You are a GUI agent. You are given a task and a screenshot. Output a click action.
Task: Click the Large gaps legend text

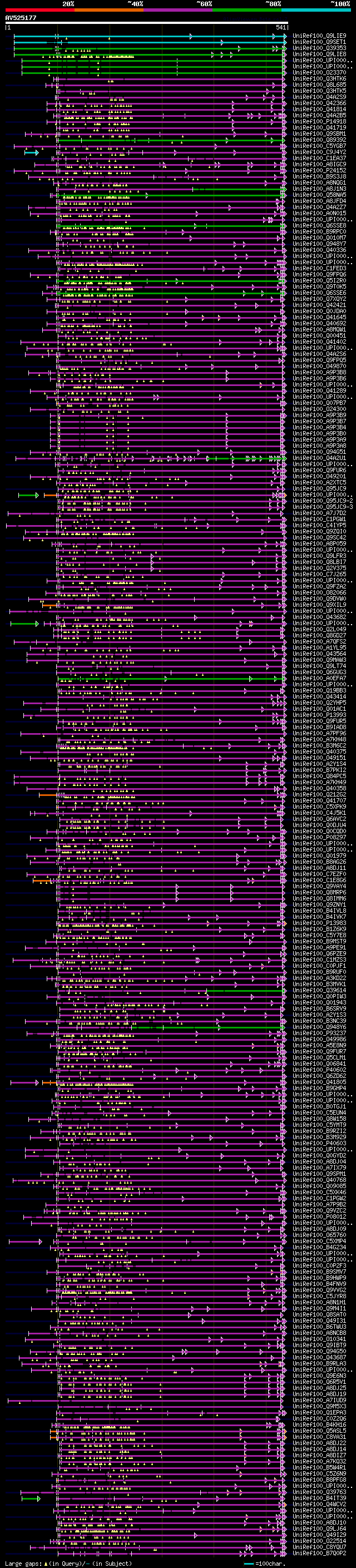click(x=68, y=1563)
